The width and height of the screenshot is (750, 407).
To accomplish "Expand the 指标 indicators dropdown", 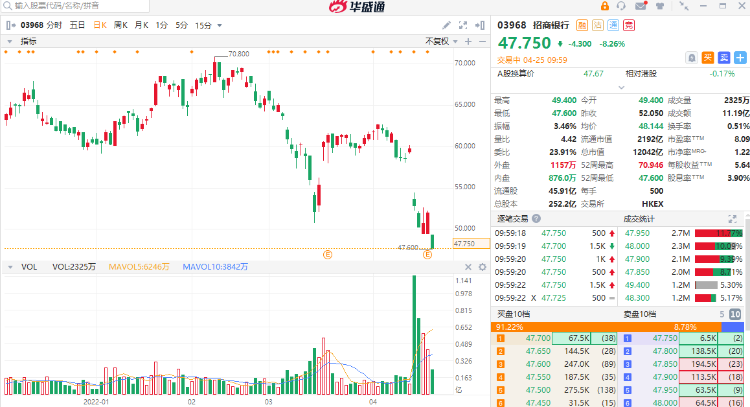I will [x=10, y=42].
